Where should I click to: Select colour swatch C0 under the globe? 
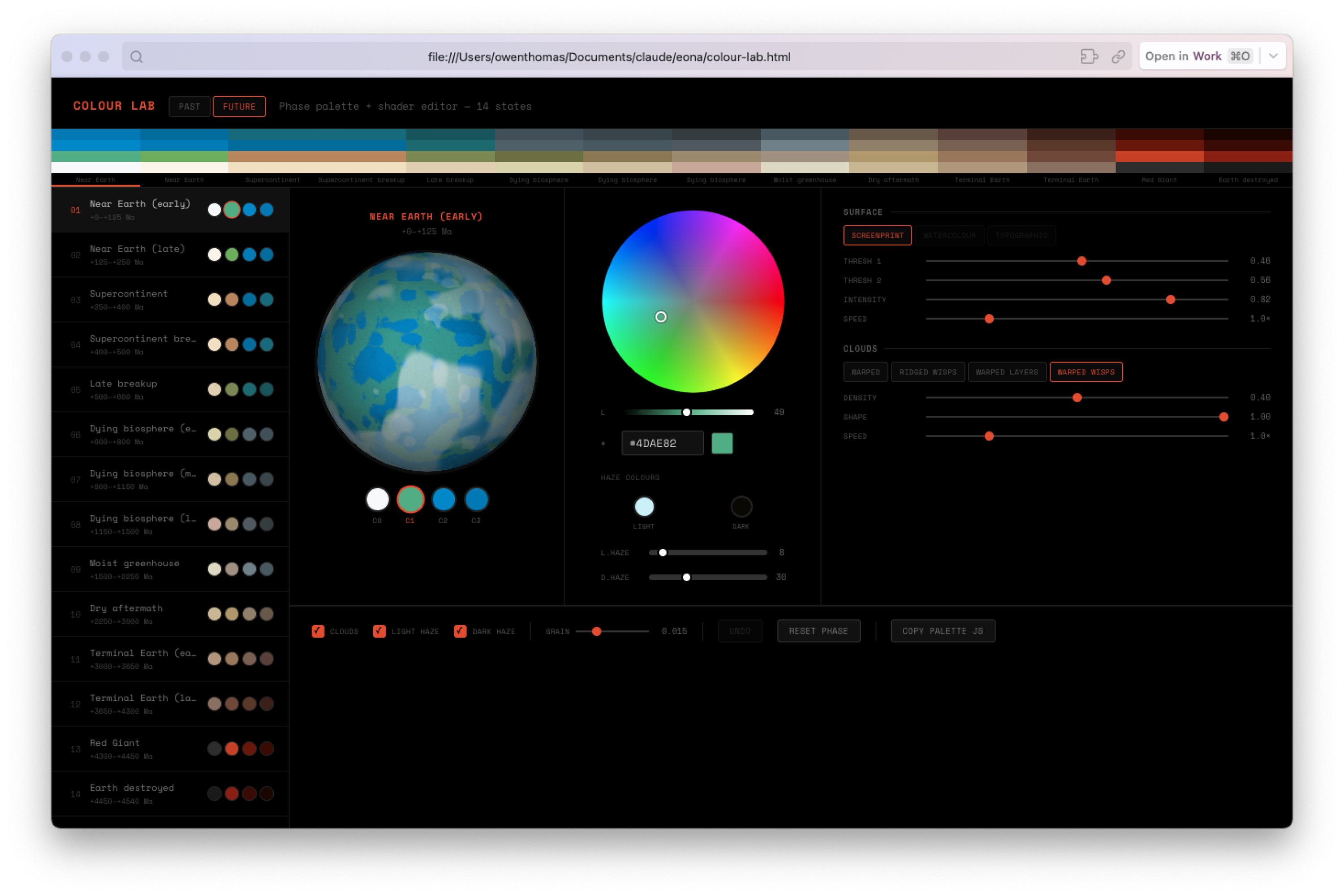377,500
